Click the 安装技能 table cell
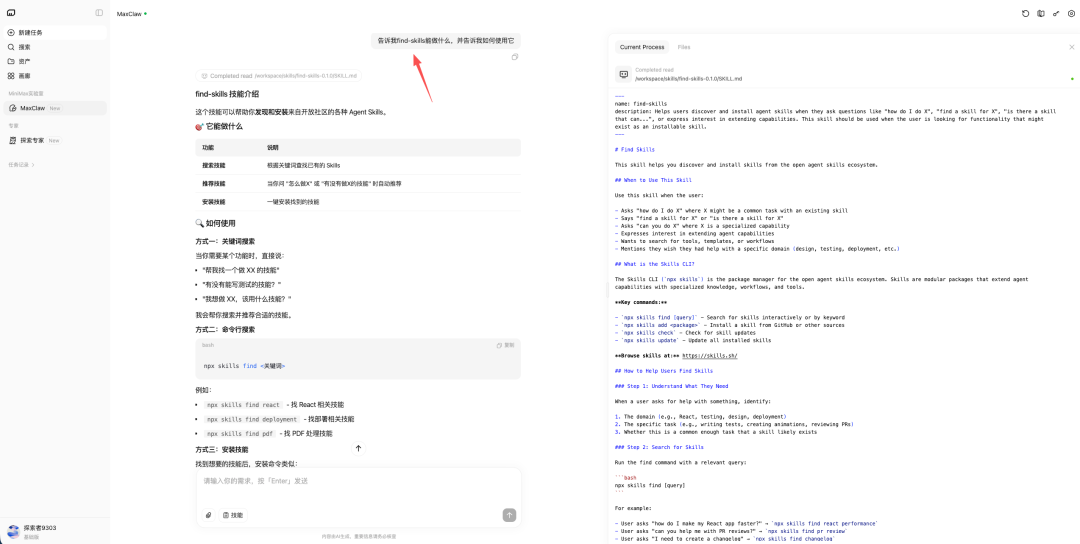This screenshot has height=544, width=1080. coord(214,202)
